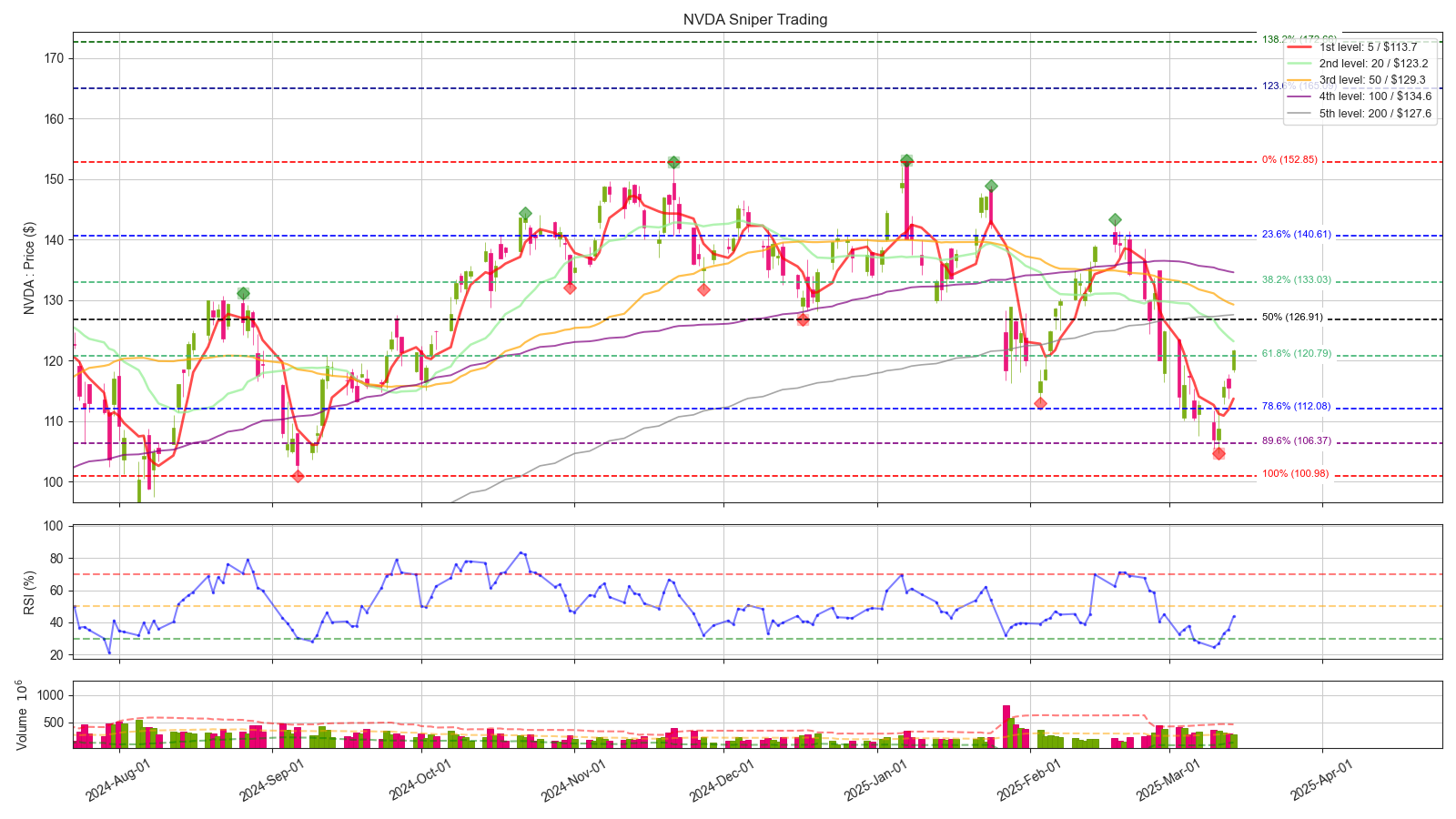Click the 160 tick on the price axis
1456x819 pixels.
(x=53, y=118)
